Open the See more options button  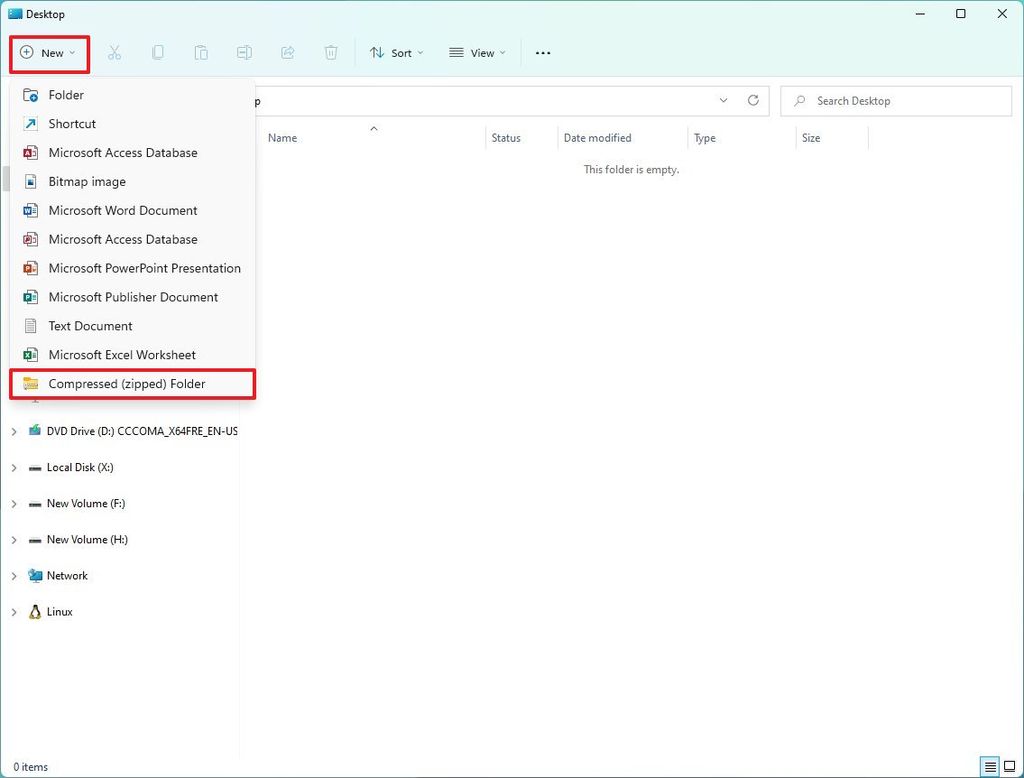coord(543,52)
